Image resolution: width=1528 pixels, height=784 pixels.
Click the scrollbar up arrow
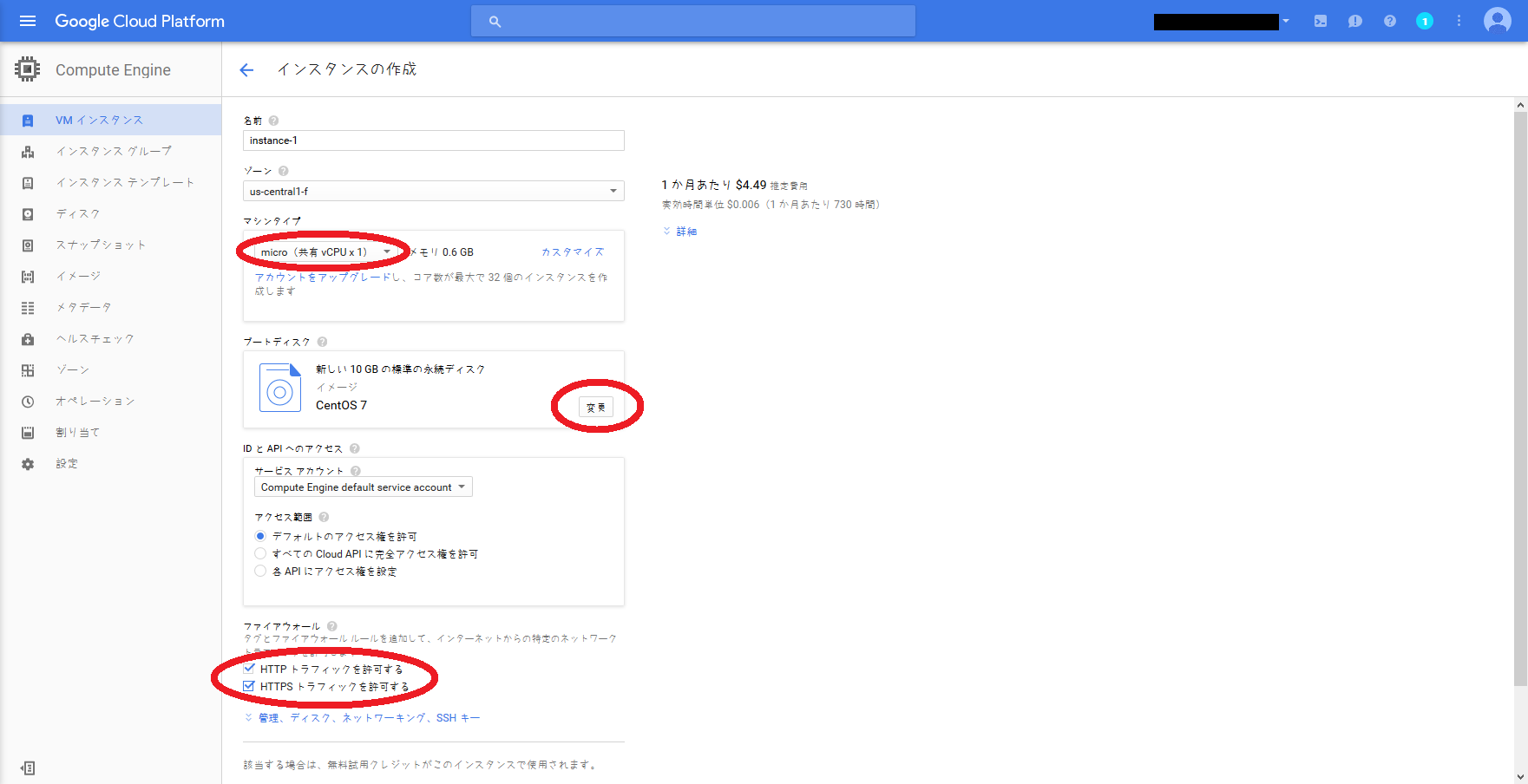coord(1520,105)
